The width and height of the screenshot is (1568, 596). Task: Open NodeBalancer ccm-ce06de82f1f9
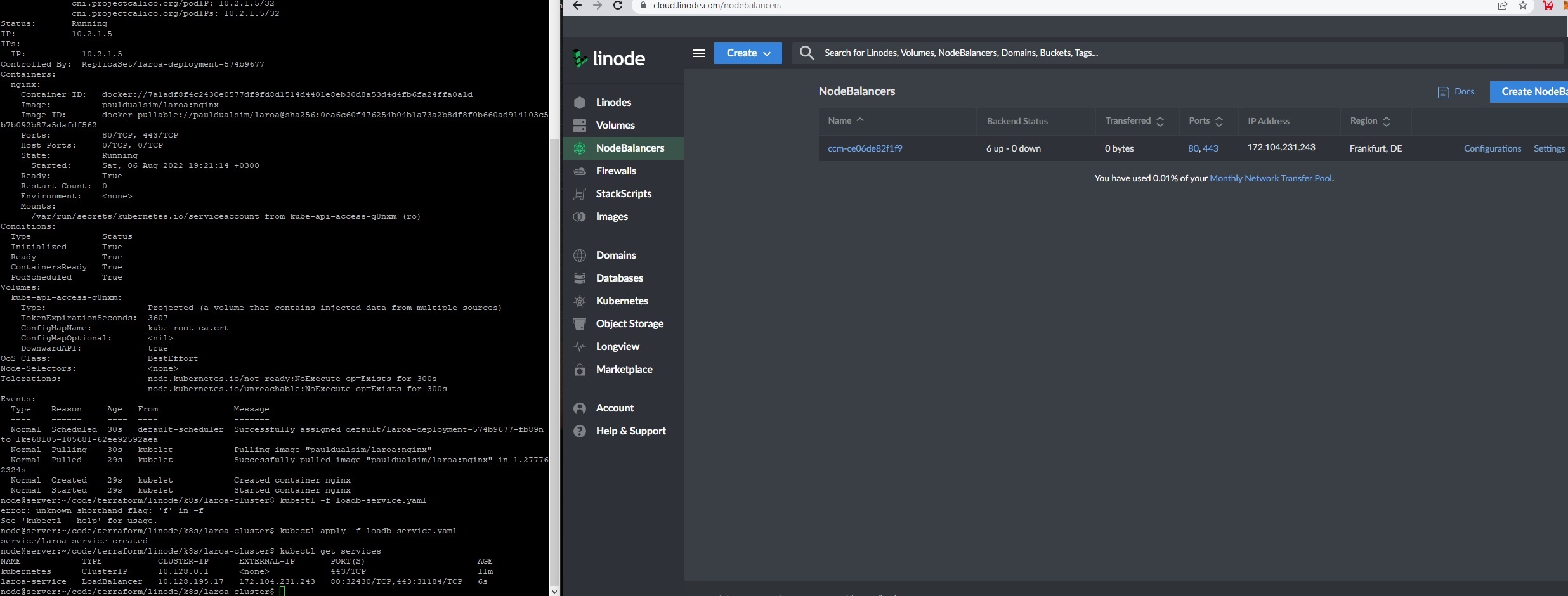[865, 149]
